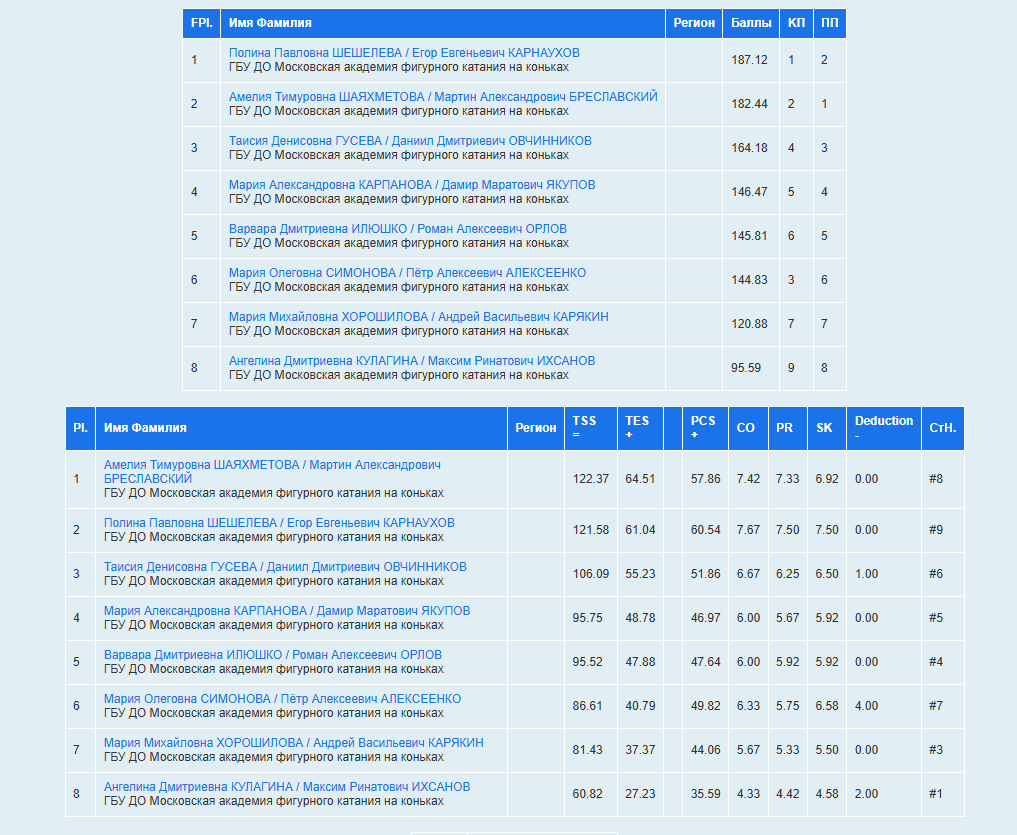Select PCS value 49.82
Screen dimensions: 1017x835
(x=706, y=706)
